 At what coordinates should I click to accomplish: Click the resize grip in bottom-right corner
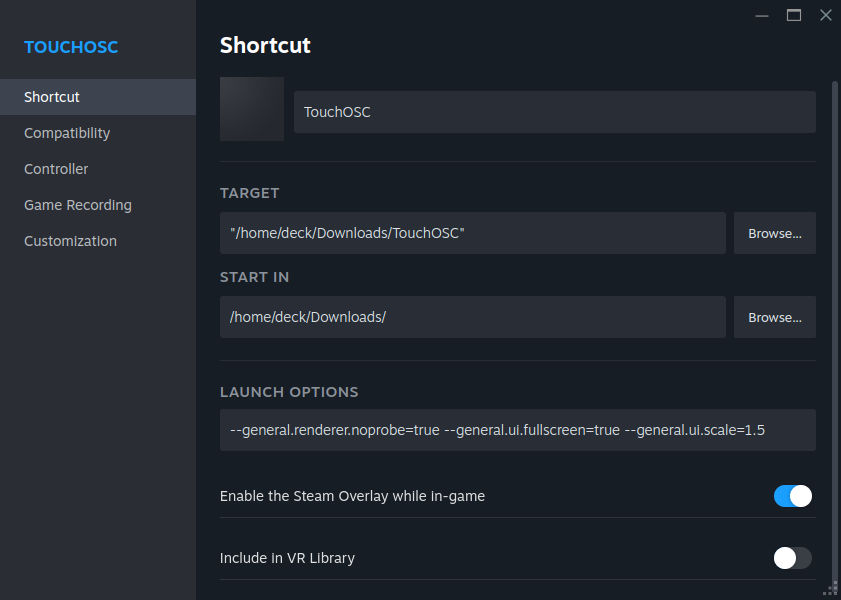[831, 590]
